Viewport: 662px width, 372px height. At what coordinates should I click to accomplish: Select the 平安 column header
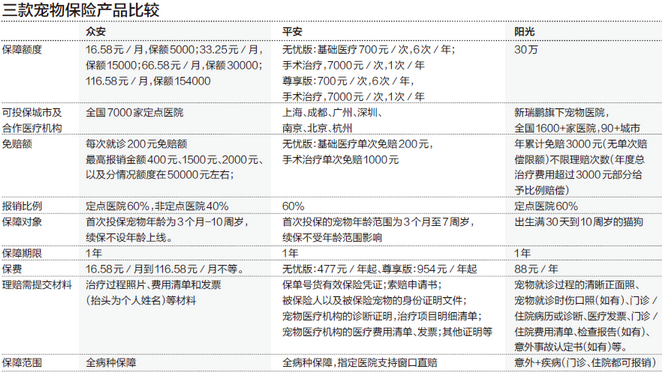292,32
